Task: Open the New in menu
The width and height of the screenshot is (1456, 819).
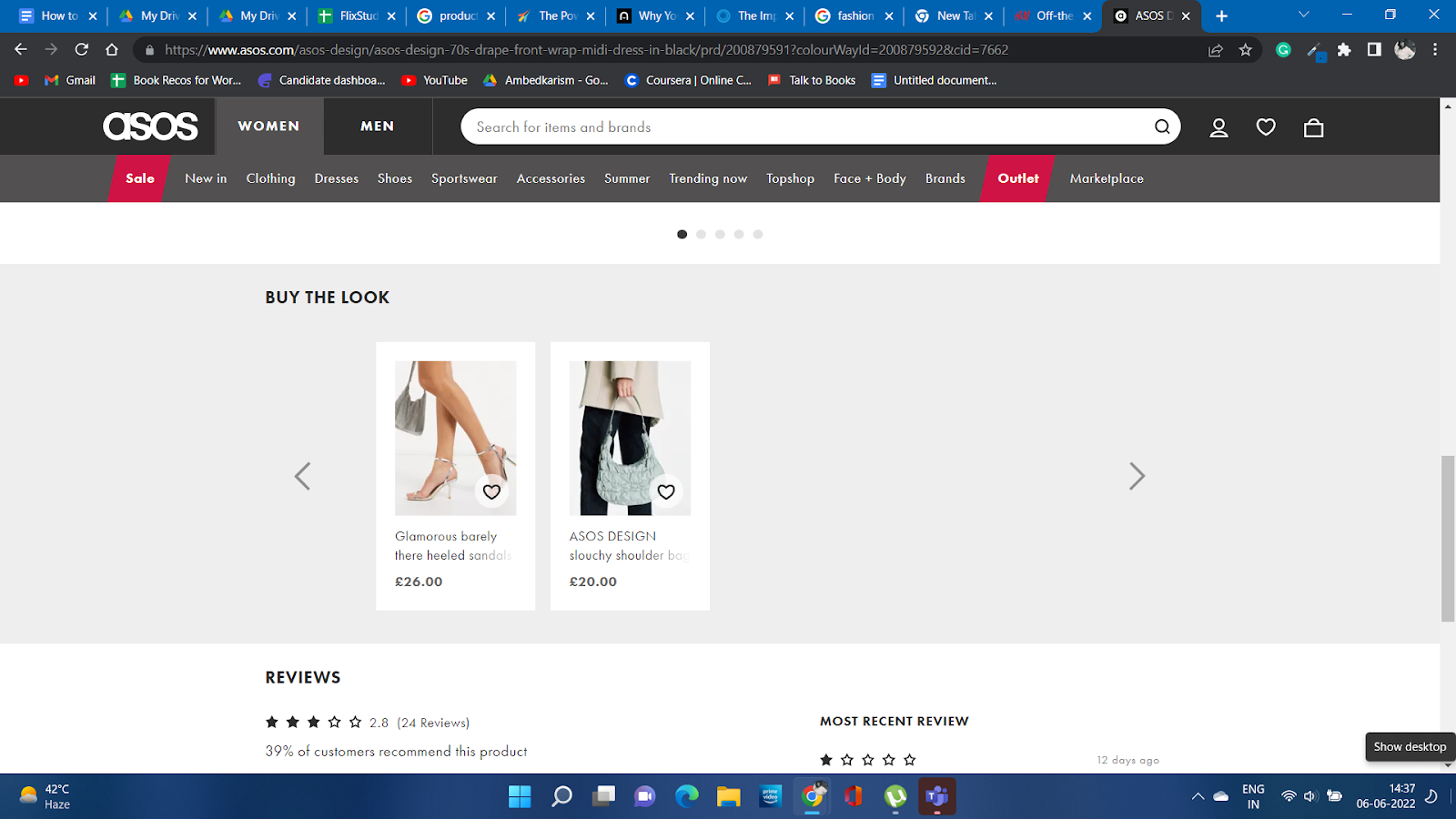Action: coord(206,178)
